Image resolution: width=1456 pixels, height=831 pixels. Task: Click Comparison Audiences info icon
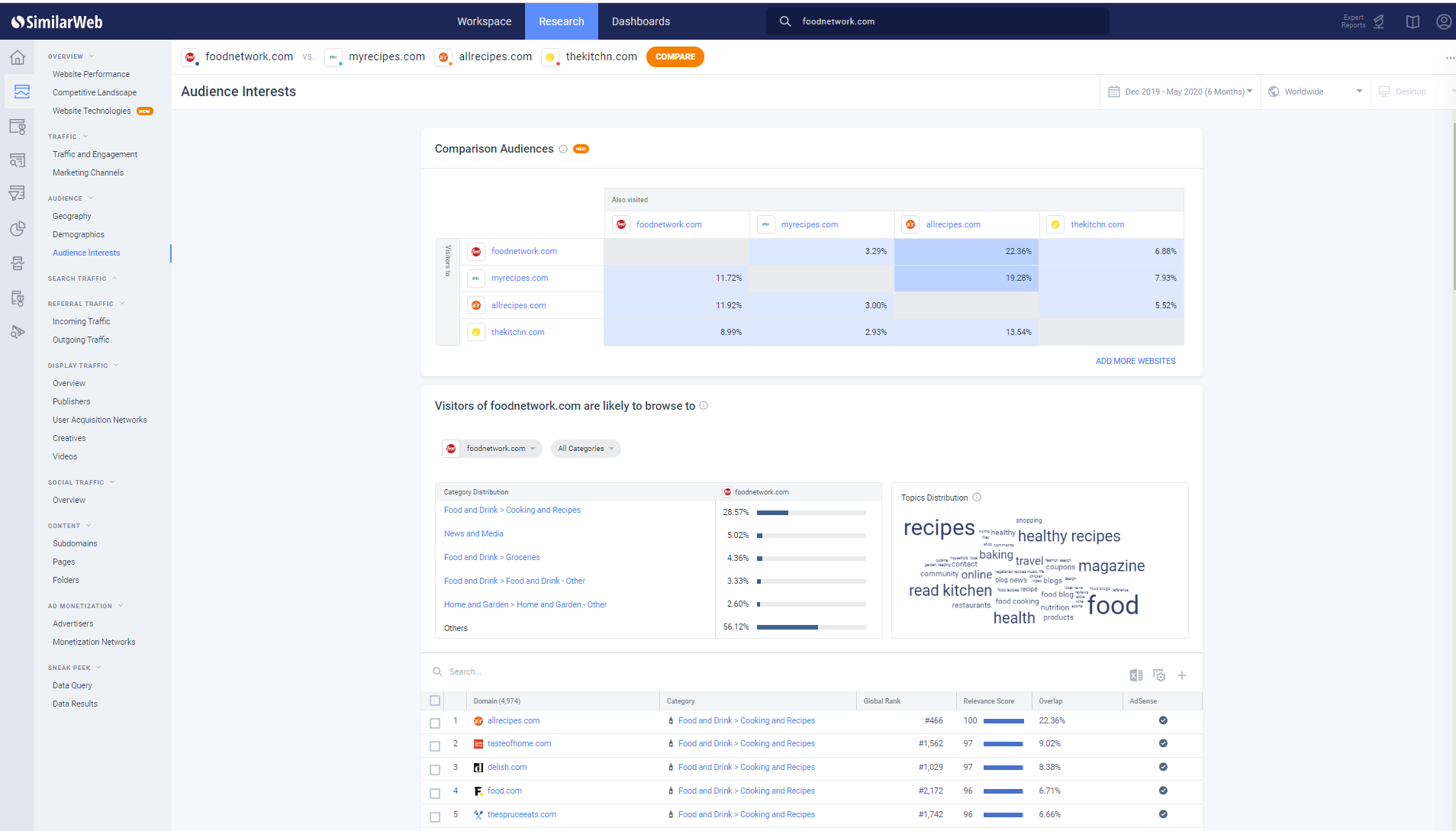coord(563,149)
